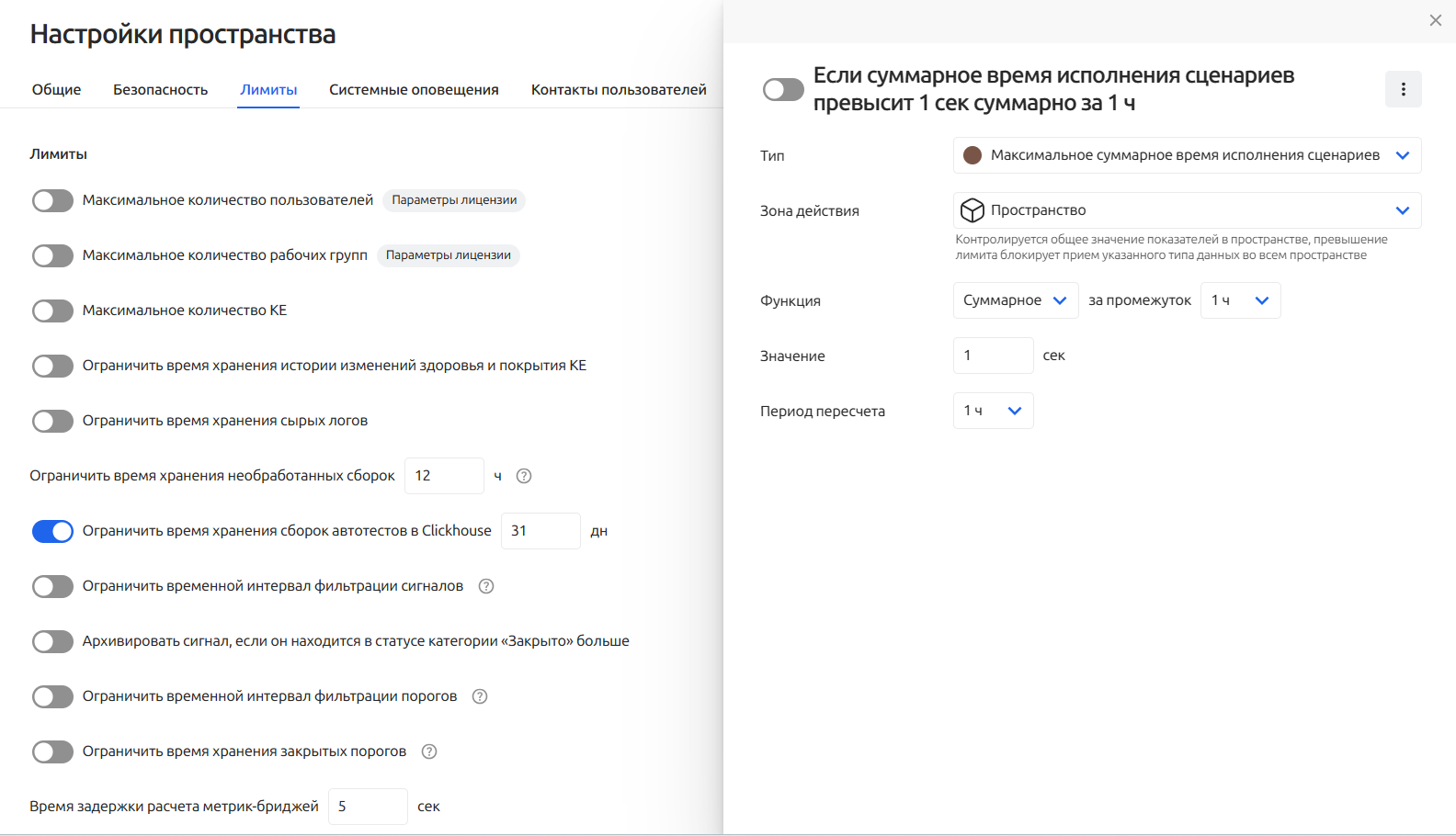Click the Значение input field

[x=993, y=356]
